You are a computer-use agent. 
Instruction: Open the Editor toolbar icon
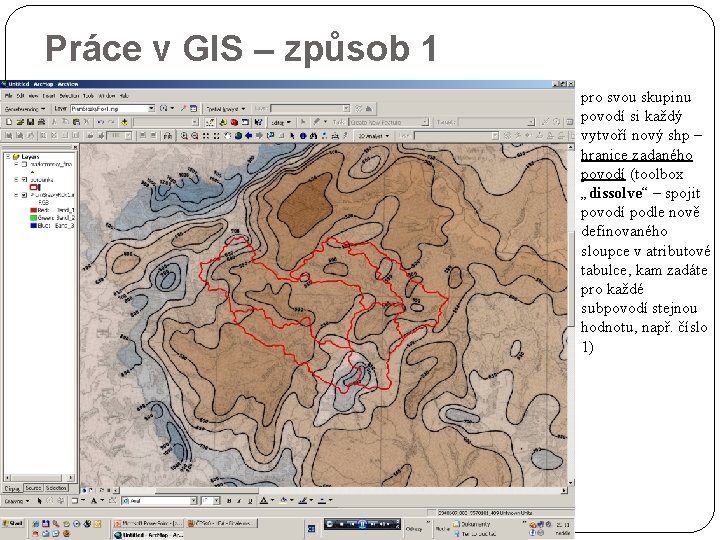[210, 122]
